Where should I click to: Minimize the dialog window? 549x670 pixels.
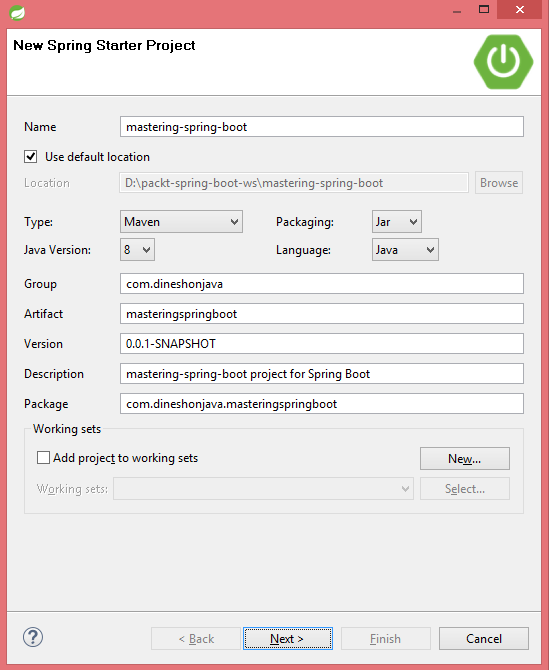click(x=457, y=9)
